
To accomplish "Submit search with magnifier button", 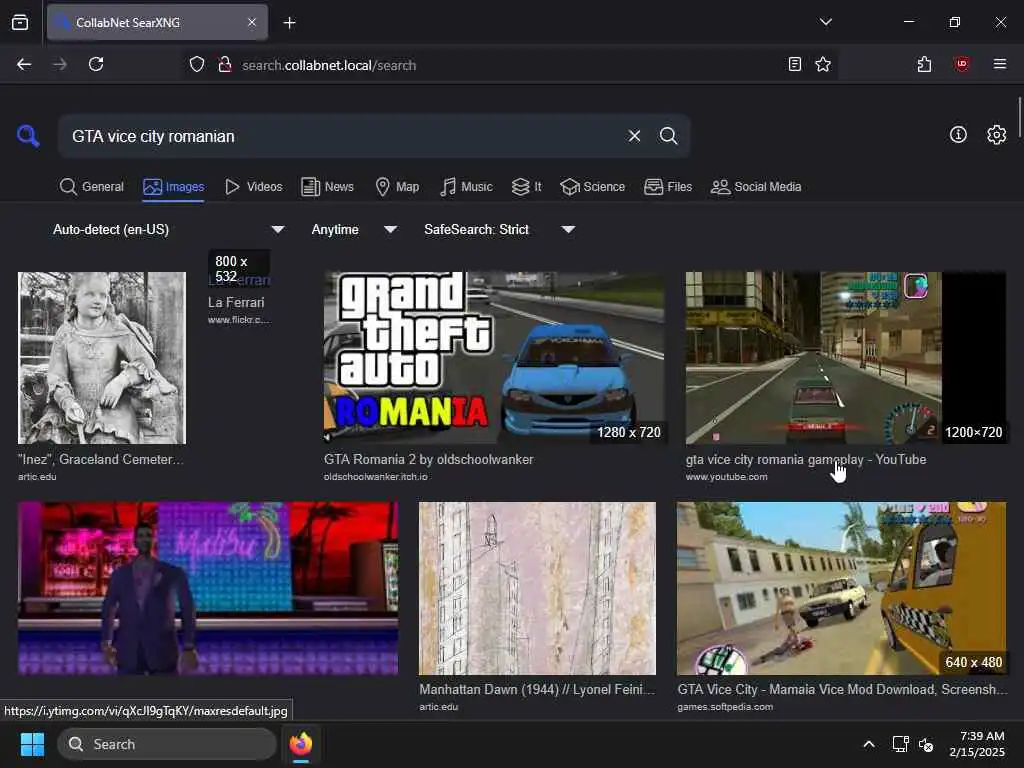I will pos(668,136).
